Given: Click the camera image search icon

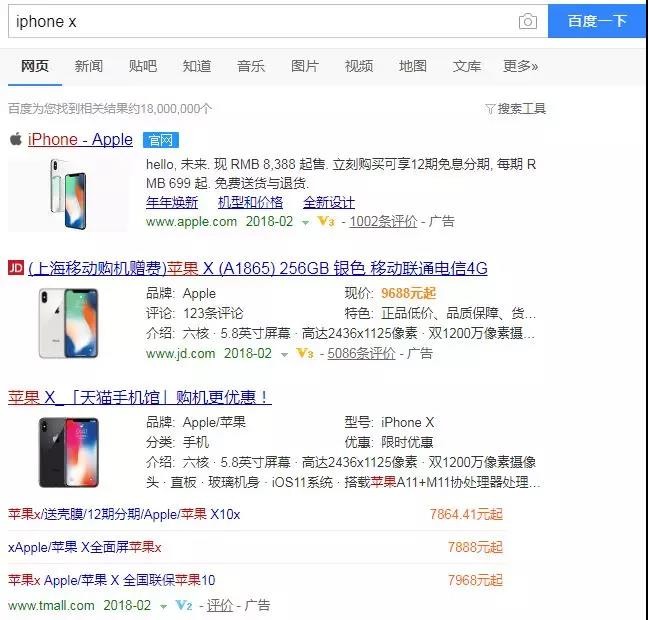Looking at the screenshot, I should (x=528, y=21).
